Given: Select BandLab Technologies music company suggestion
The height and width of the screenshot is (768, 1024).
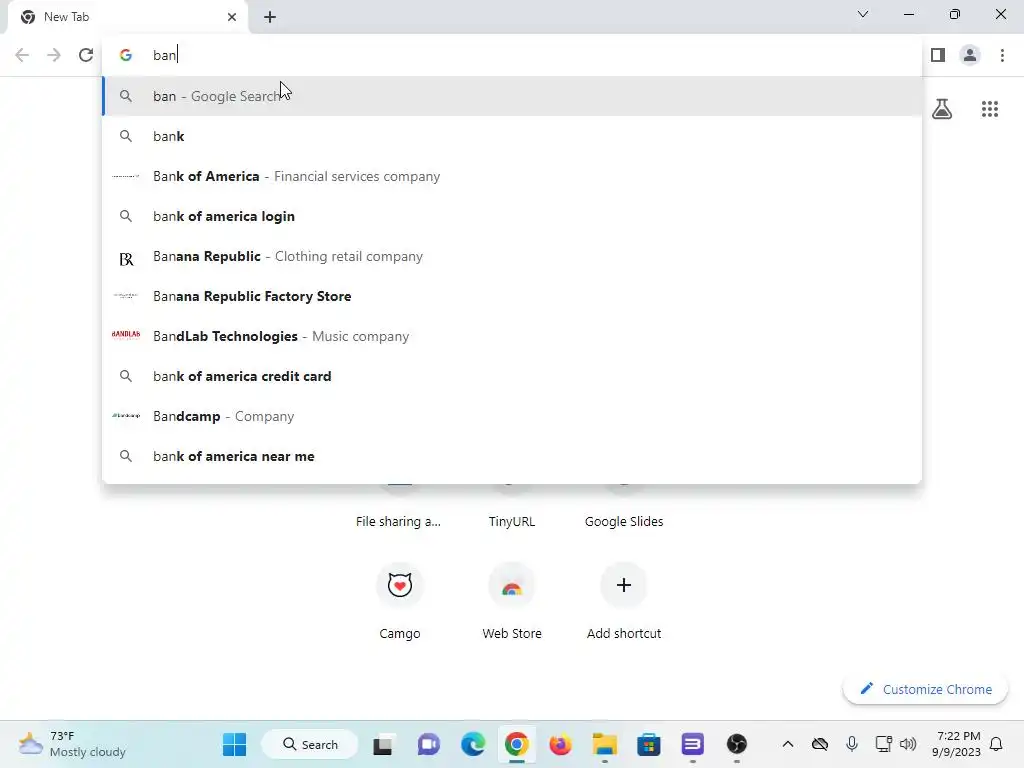Looking at the screenshot, I should click(x=512, y=336).
